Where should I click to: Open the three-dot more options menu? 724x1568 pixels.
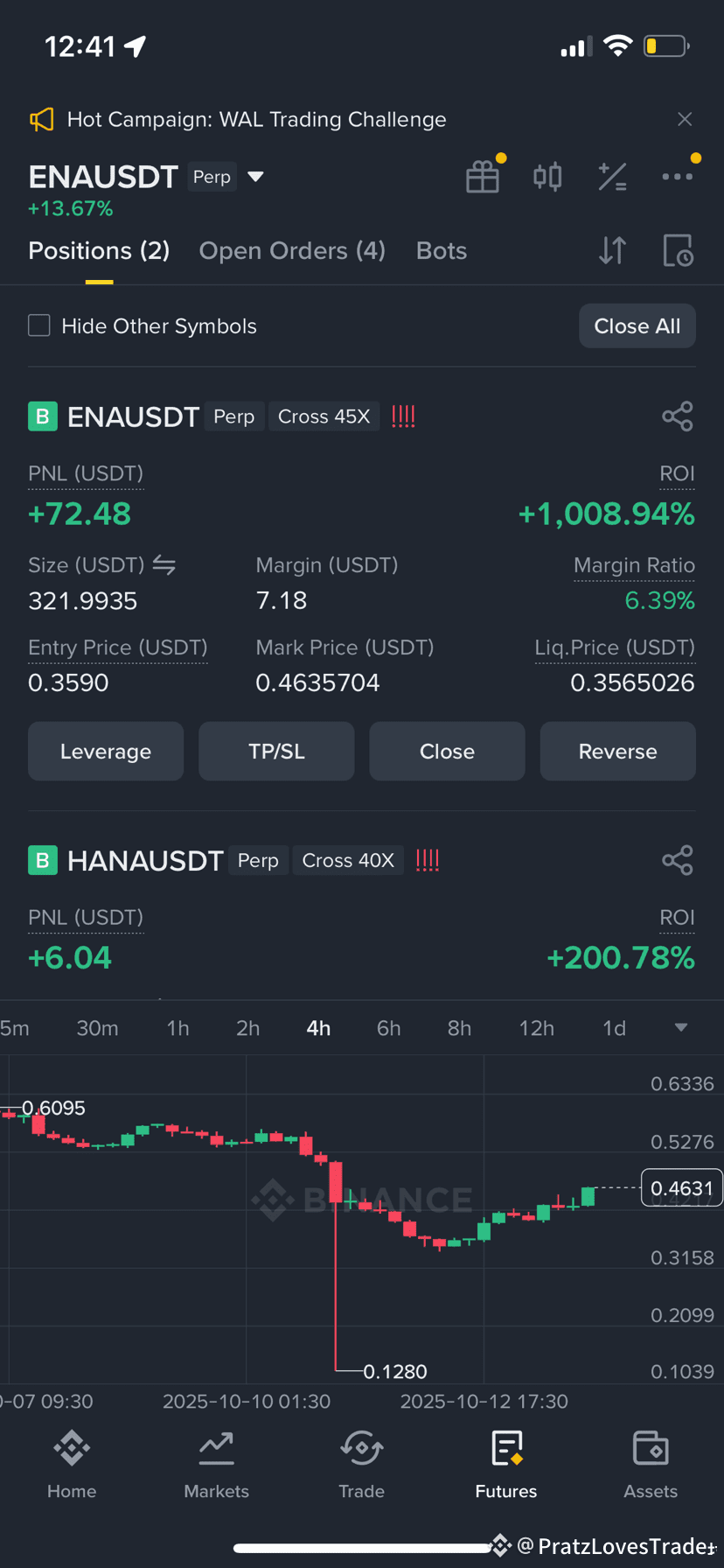pyautogui.click(x=678, y=177)
